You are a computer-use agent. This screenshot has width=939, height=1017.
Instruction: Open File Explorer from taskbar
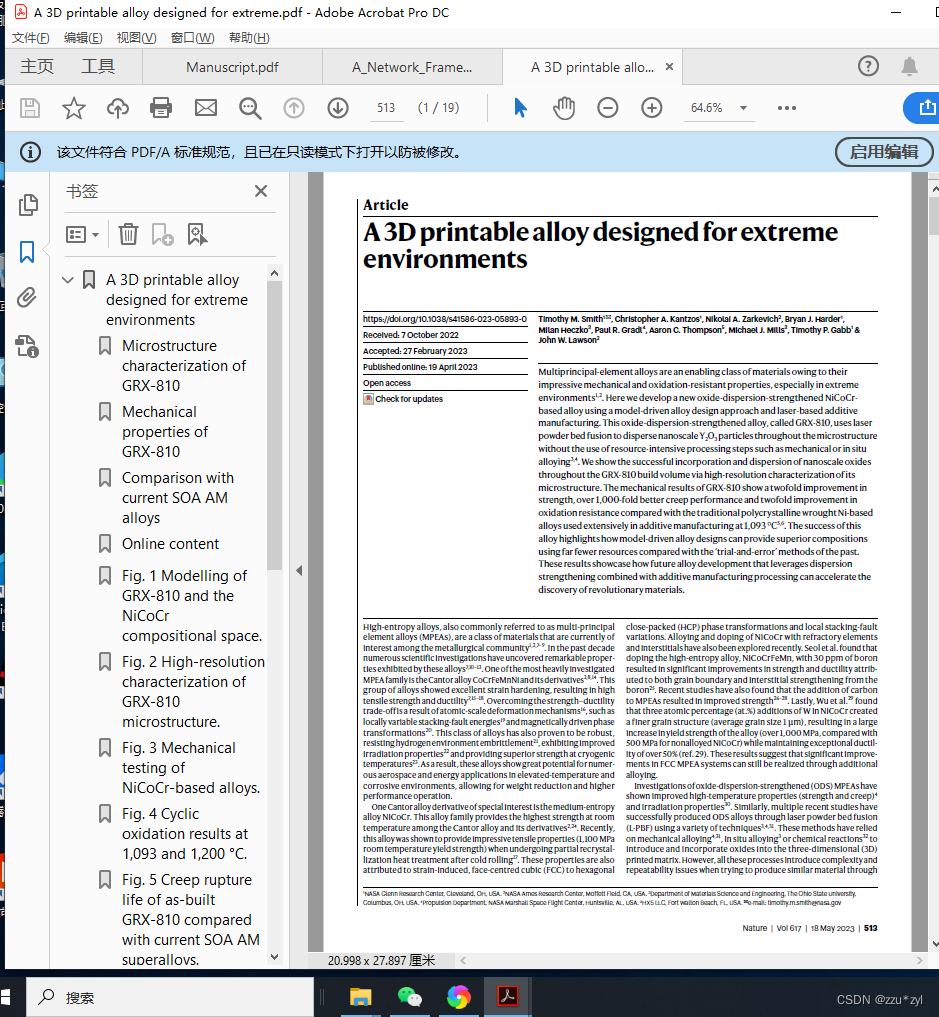(x=360, y=997)
